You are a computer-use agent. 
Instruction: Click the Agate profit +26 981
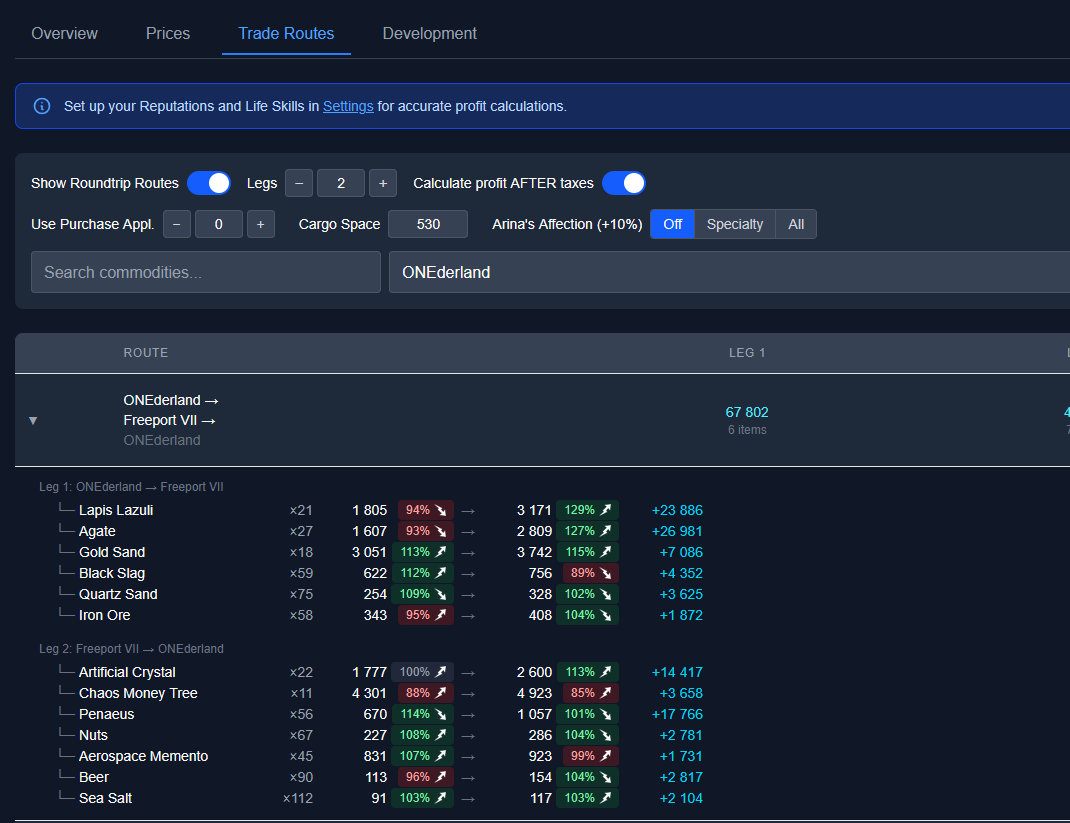coord(677,532)
